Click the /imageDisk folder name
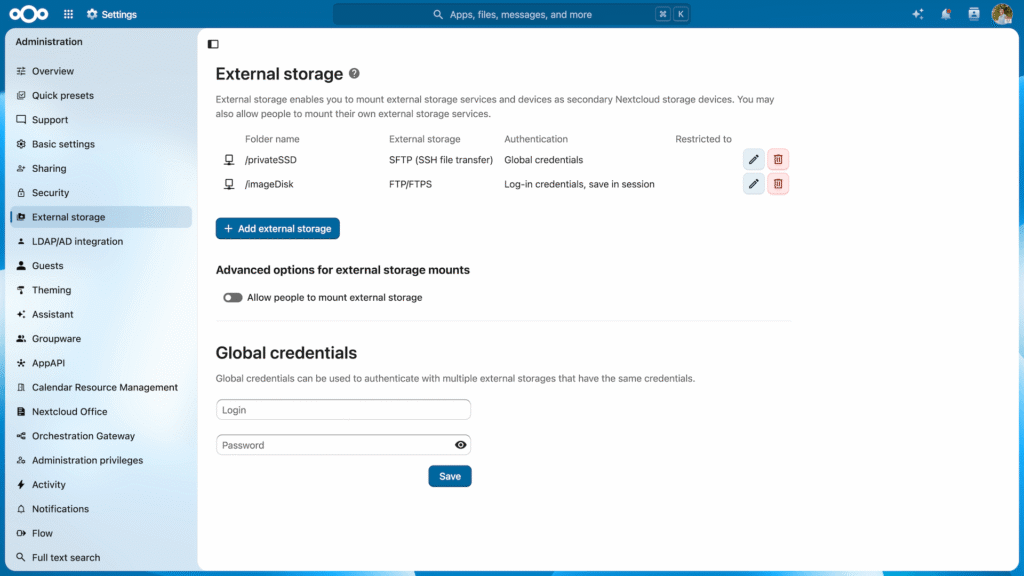 tap(269, 184)
